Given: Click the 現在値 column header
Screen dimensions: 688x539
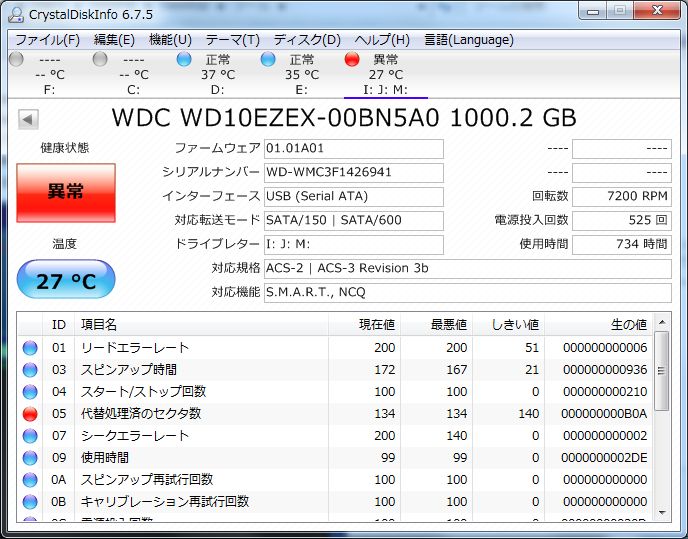Looking at the screenshot, I should pos(364,325).
